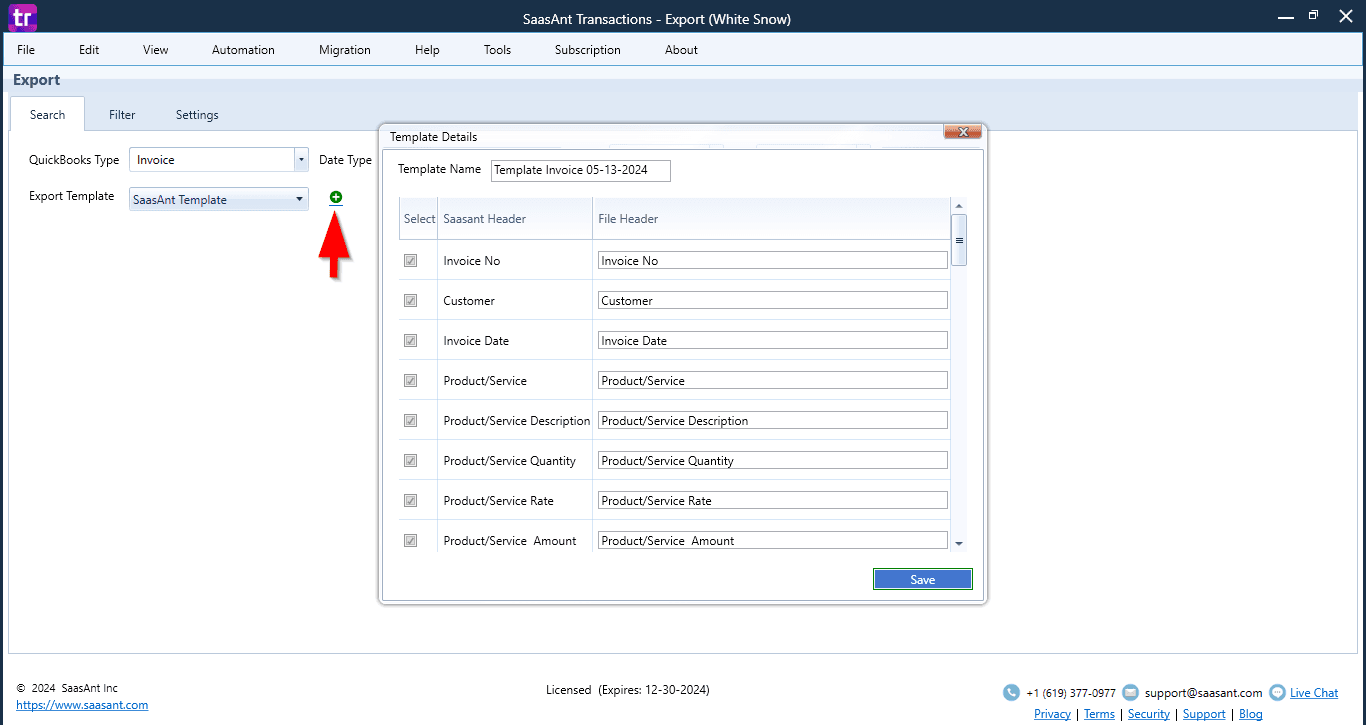The image size is (1366, 725).
Task: Open the Migration menu
Action: tap(345, 49)
